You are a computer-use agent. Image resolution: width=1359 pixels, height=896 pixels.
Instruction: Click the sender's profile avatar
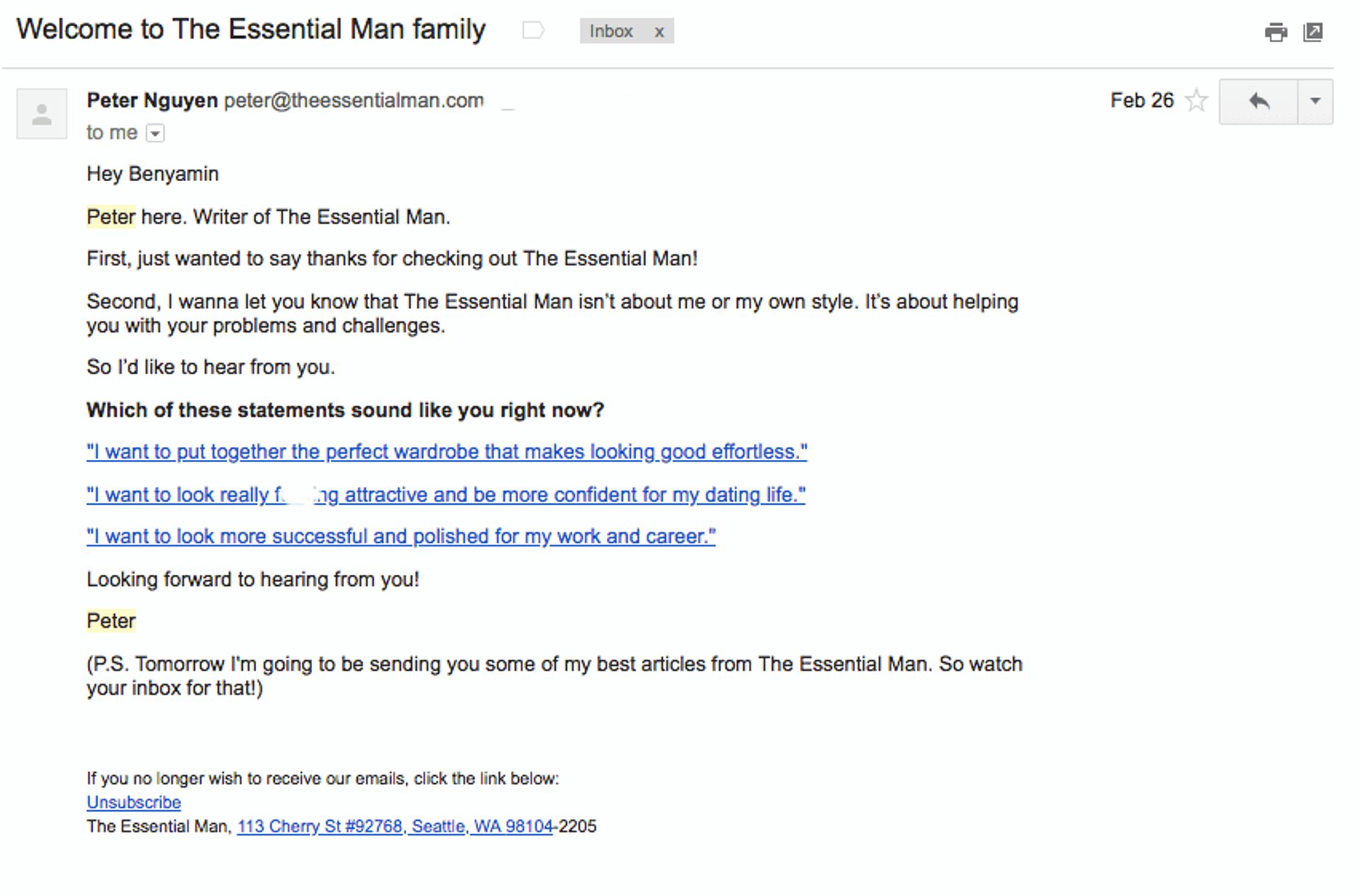pos(41,113)
